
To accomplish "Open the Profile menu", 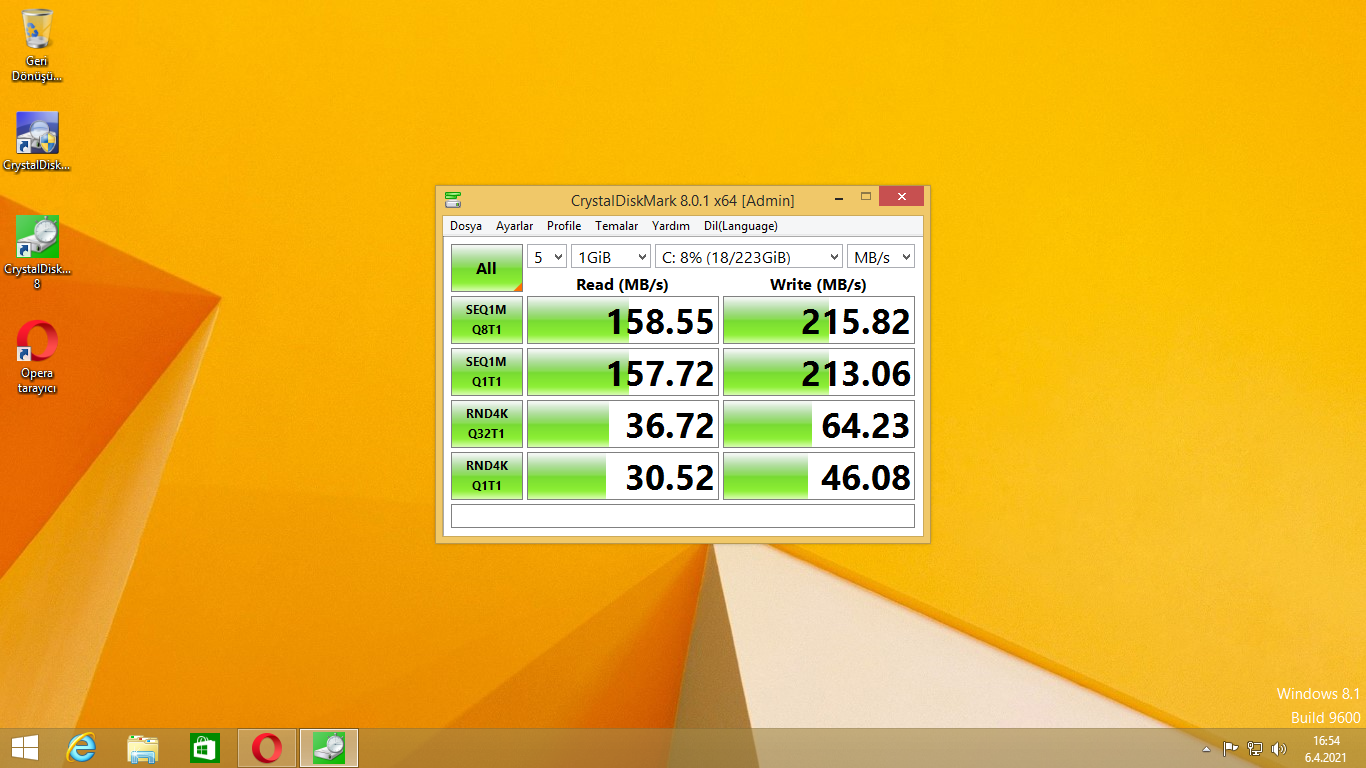I will pyautogui.click(x=564, y=226).
